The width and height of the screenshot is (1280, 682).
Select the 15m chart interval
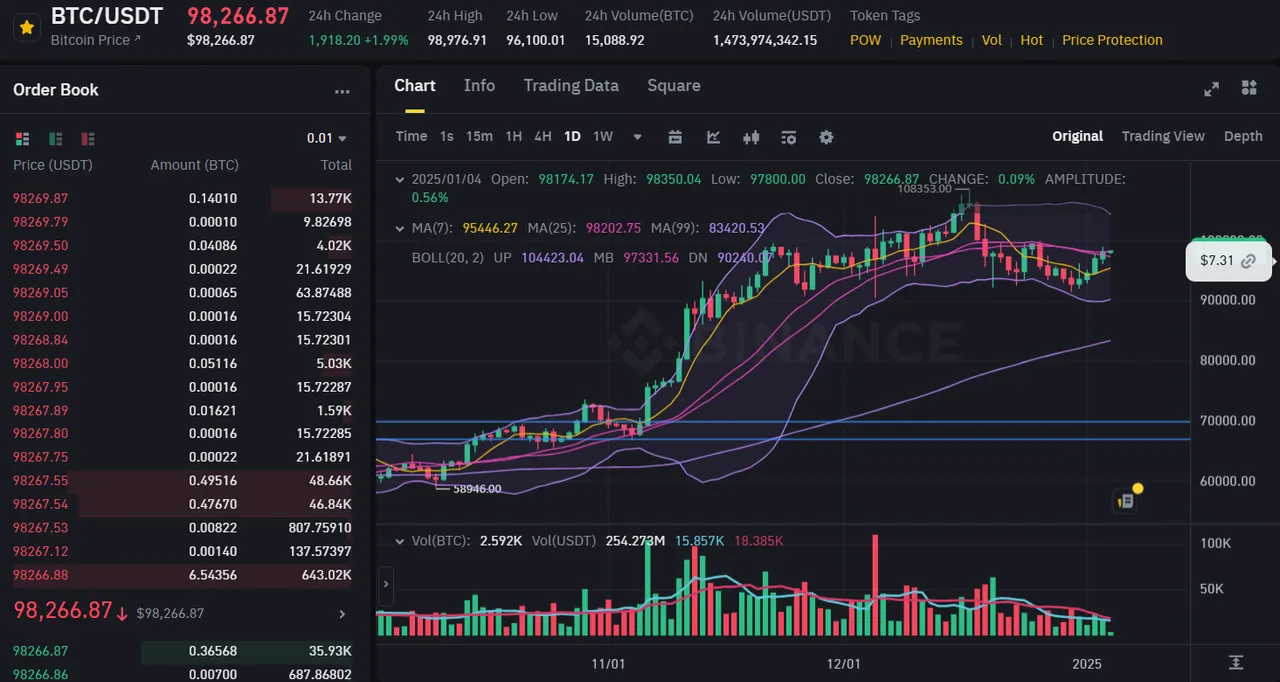point(479,136)
